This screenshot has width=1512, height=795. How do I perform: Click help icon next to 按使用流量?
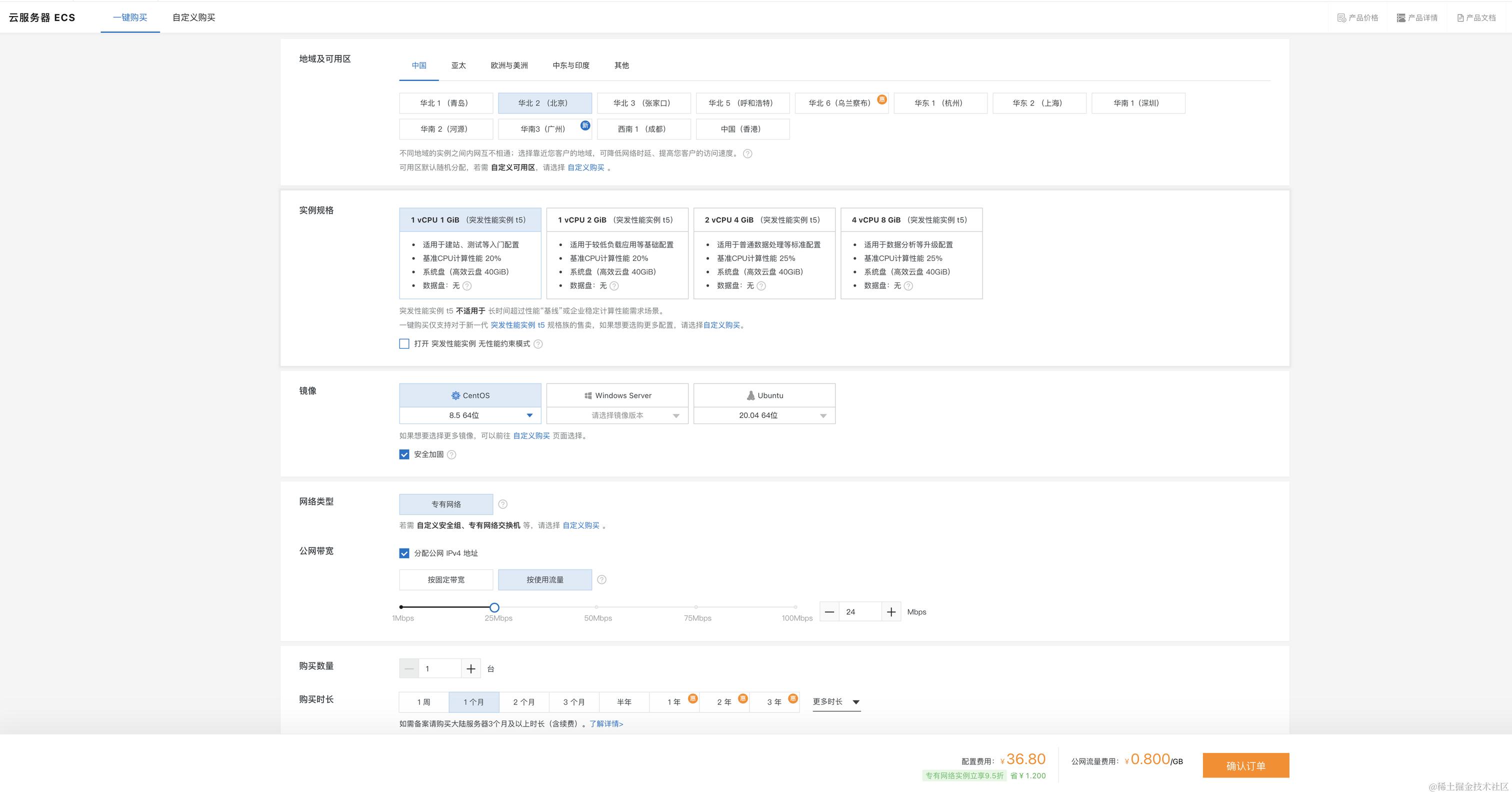(x=601, y=579)
